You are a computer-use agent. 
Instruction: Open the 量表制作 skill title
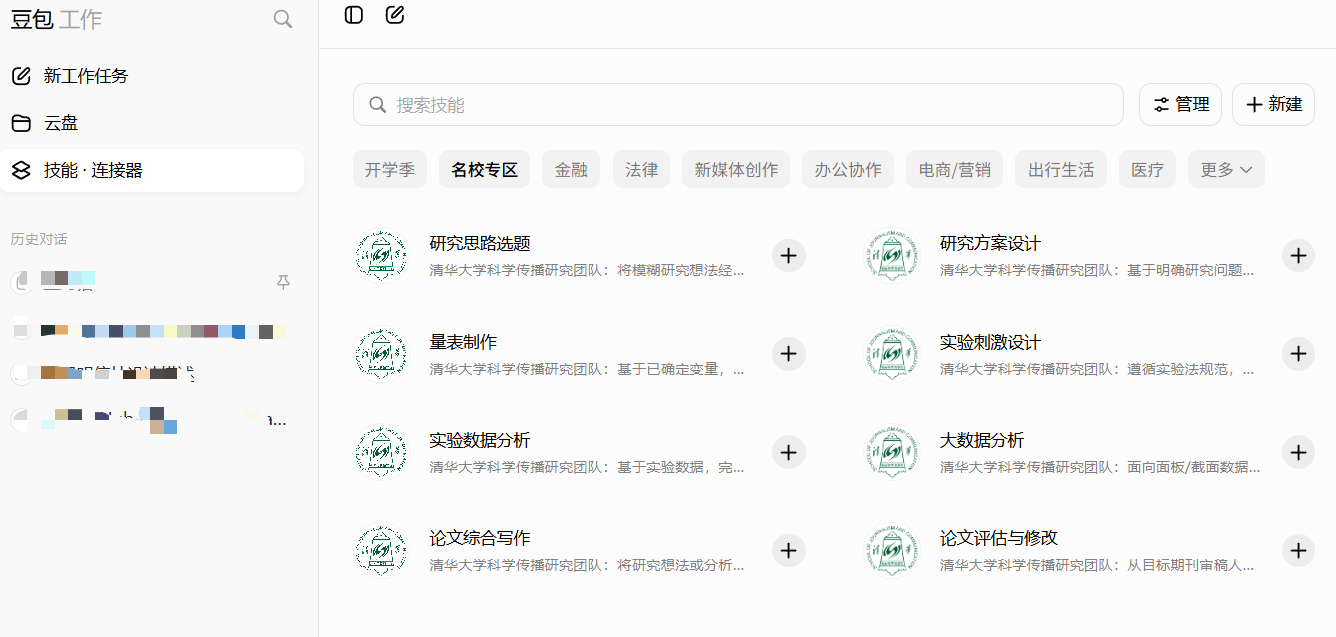click(463, 342)
